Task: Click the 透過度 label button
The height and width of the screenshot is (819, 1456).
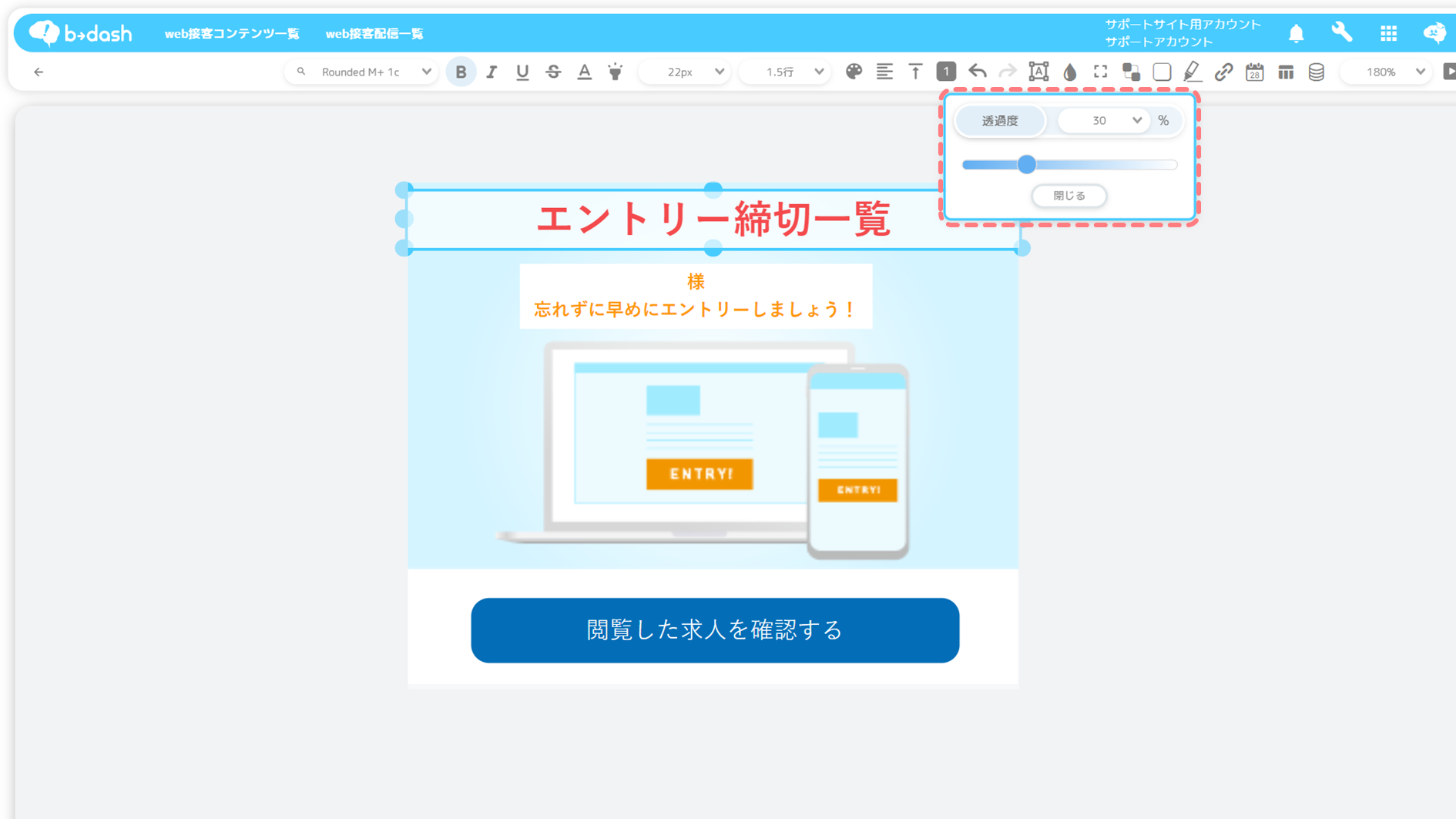Action: click(1000, 120)
